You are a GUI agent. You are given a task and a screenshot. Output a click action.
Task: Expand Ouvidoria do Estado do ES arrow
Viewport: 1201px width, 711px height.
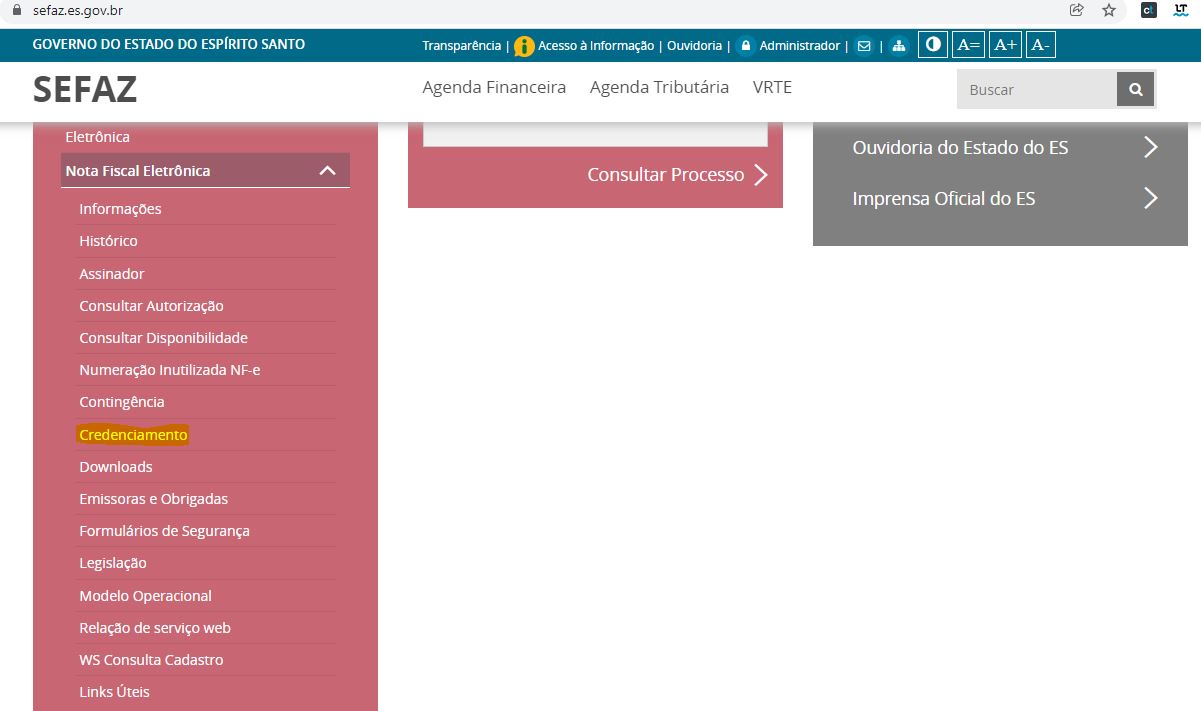click(1150, 148)
